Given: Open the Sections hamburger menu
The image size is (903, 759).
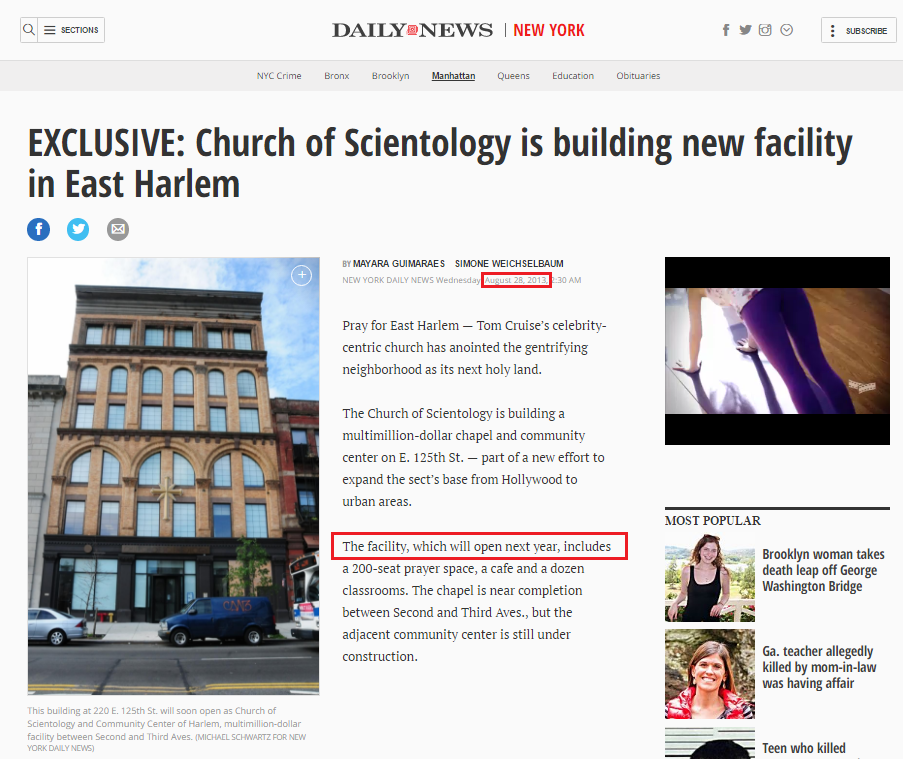Looking at the screenshot, I should (x=71, y=30).
